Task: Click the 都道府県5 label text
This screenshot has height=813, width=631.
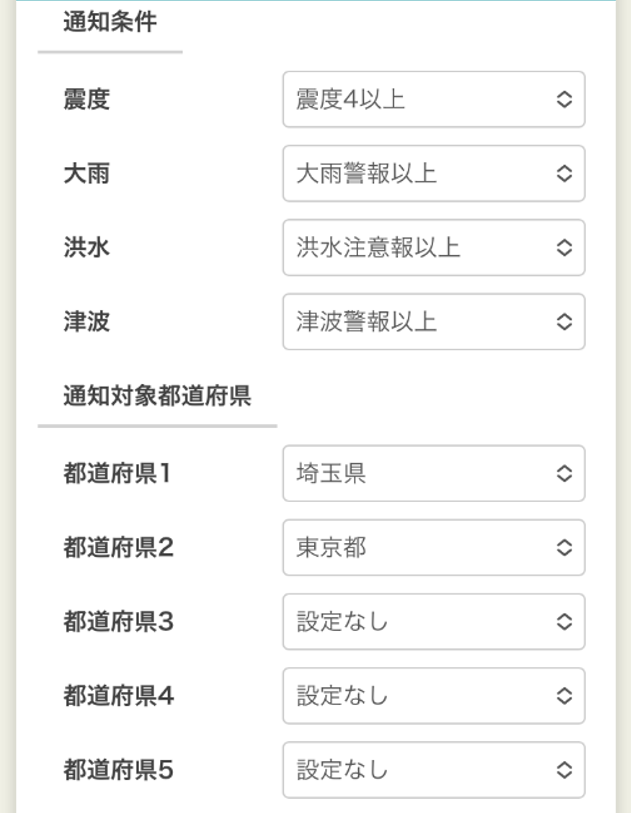Action: (118, 770)
